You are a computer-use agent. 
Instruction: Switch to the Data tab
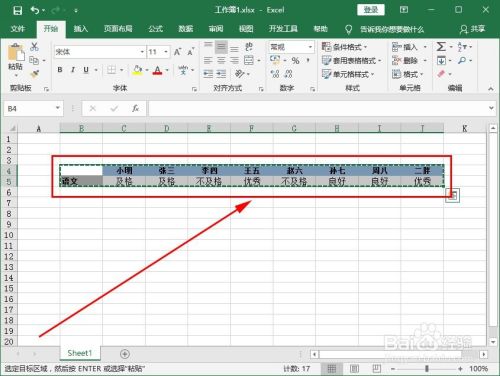186,29
